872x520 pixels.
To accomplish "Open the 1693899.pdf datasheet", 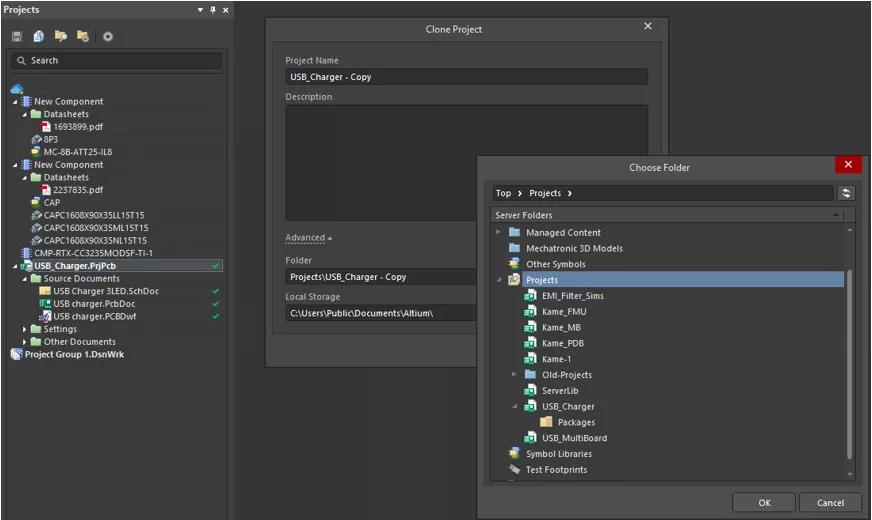I will coord(77,127).
